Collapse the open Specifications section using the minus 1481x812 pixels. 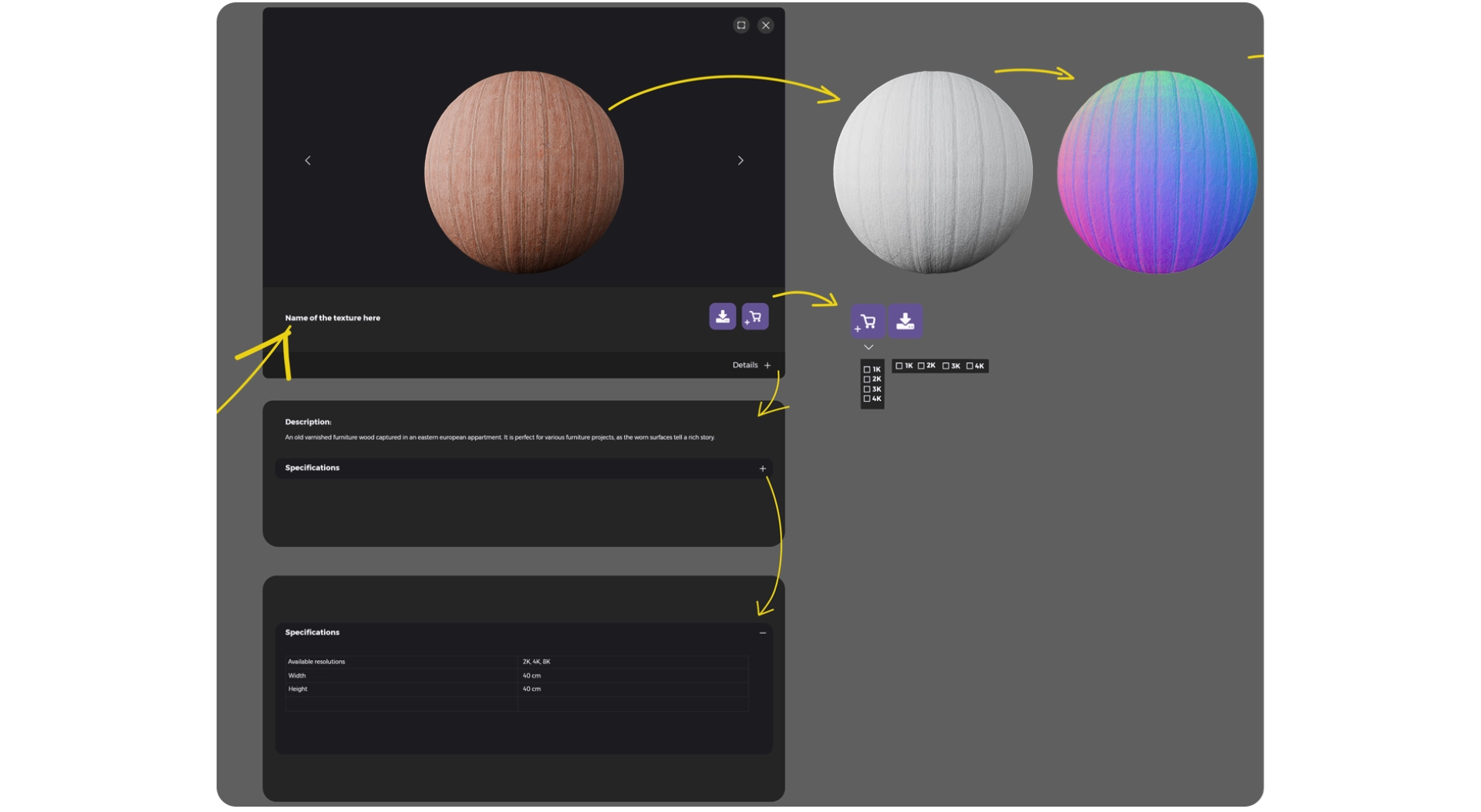[763, 633]
